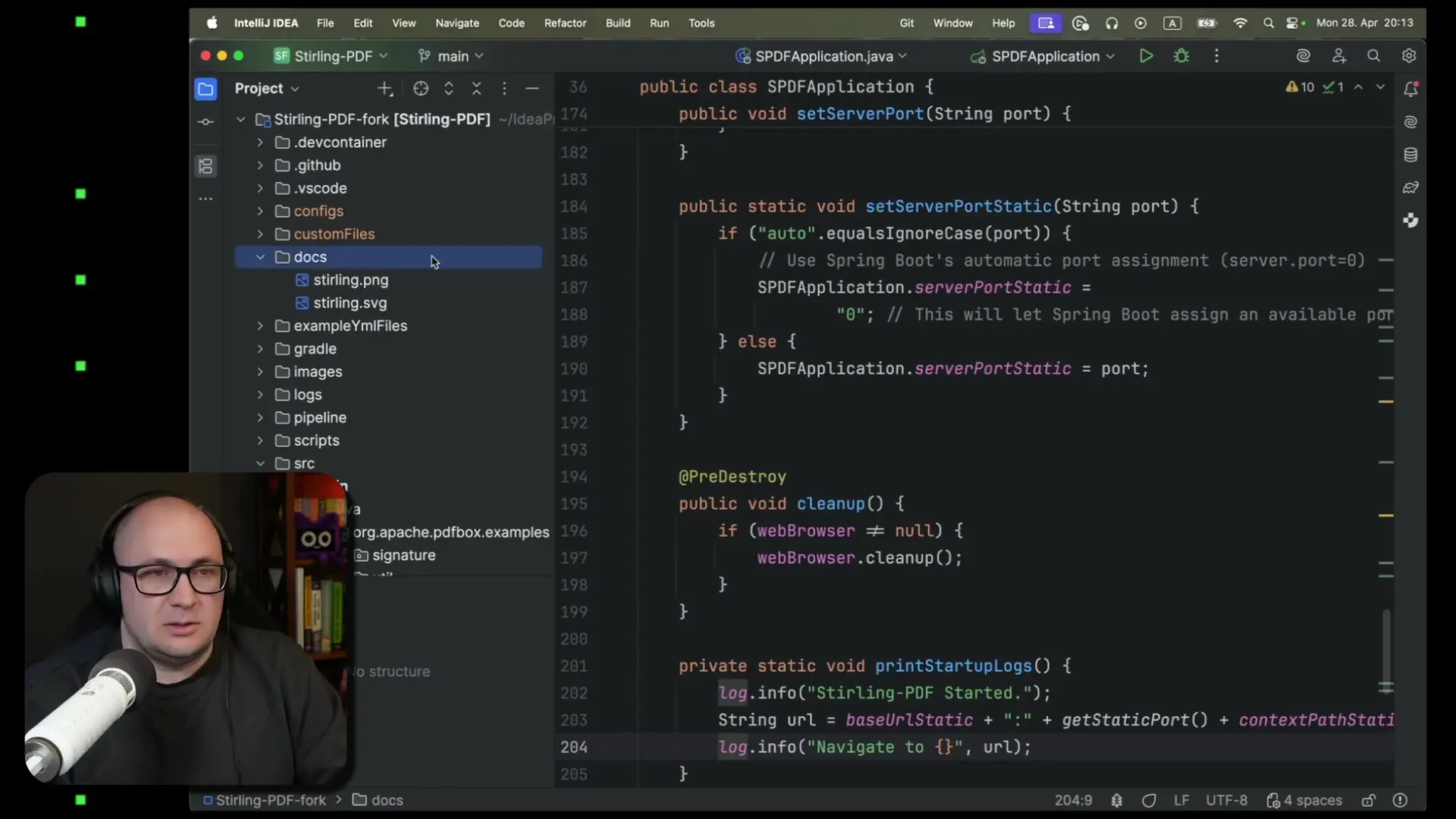Expand the .github folder
The height and width of the screenshot is (819, 1456).
coord(260,165)
